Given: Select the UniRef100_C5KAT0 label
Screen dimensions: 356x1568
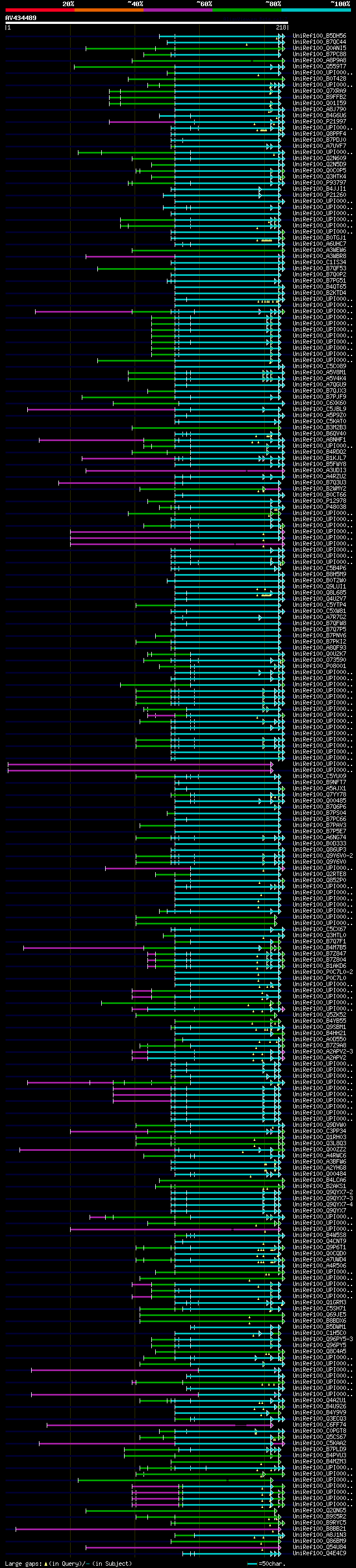Looking at the screenshot, I should coord(319,421).
